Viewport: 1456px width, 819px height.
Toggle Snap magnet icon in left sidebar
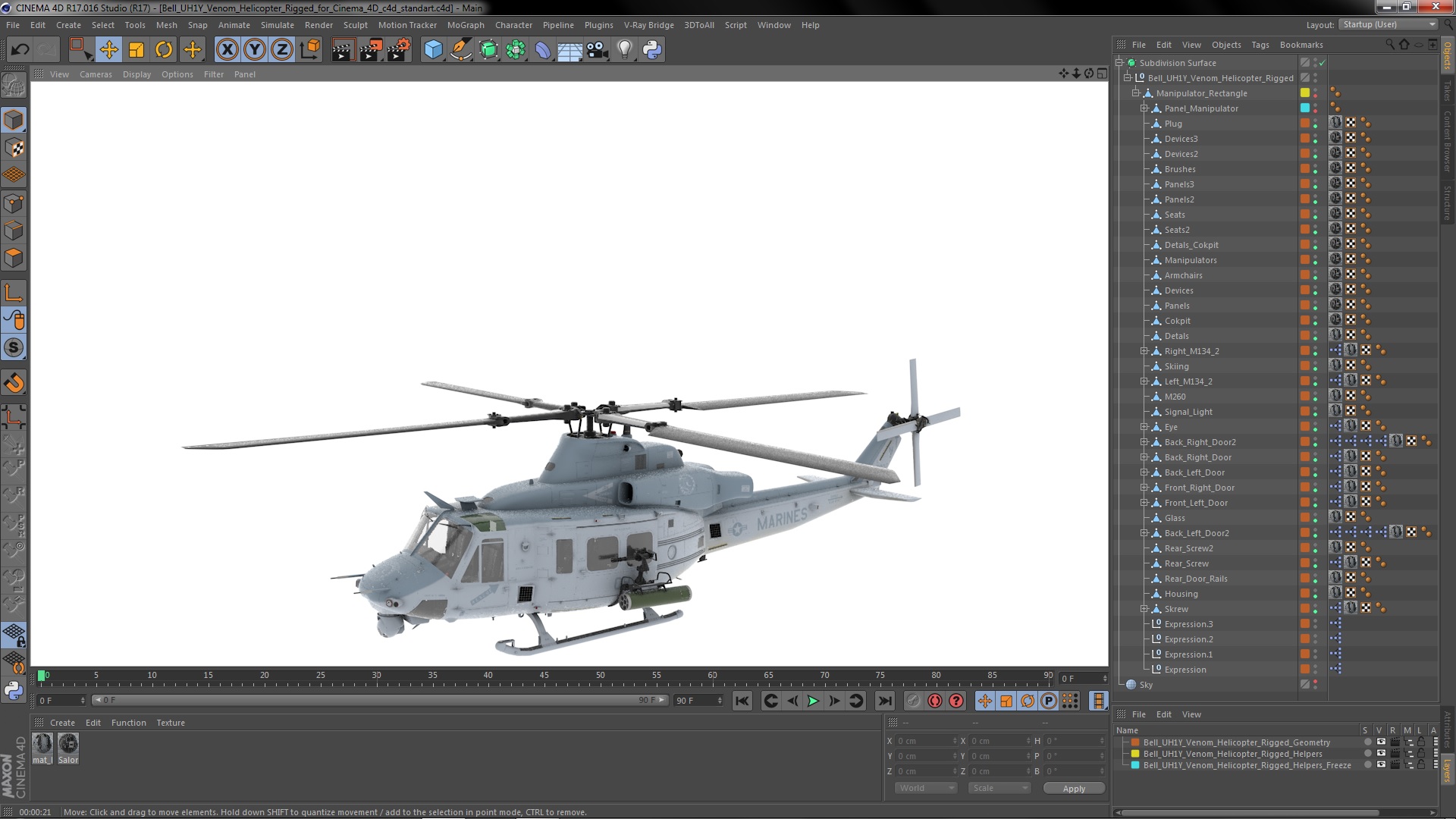tap(14, 383)
